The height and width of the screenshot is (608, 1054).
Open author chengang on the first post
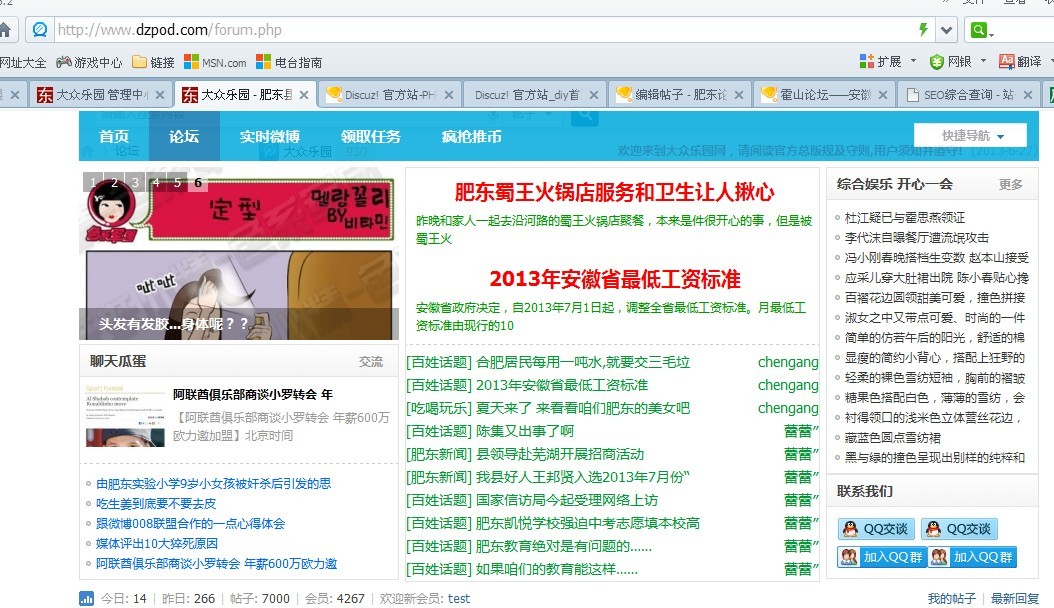point(788,362)
